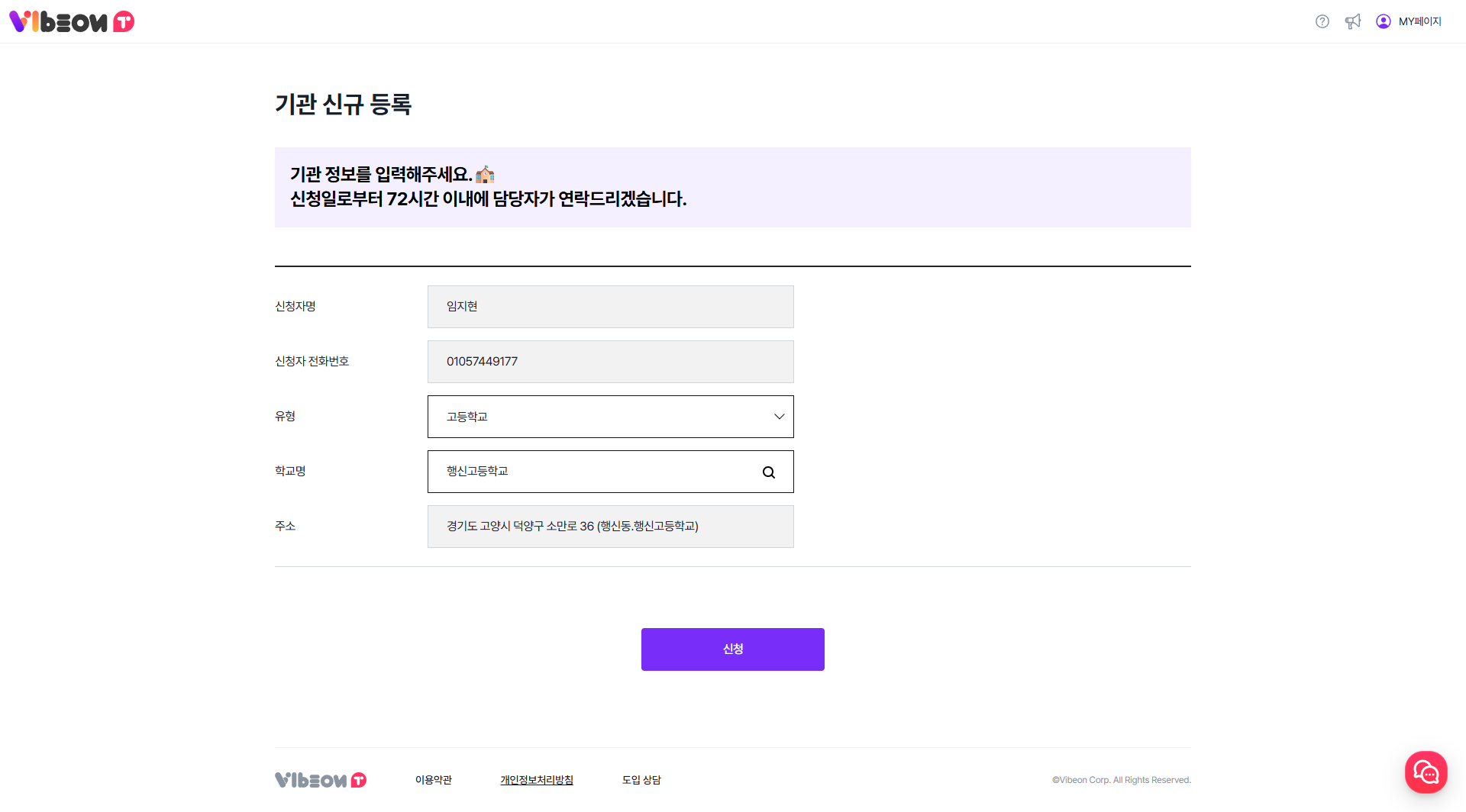This screenshot has height=812, width=1466.
Task: Click the chevron arrow on 유형 dropdown
Action: (x=779, y=417)
